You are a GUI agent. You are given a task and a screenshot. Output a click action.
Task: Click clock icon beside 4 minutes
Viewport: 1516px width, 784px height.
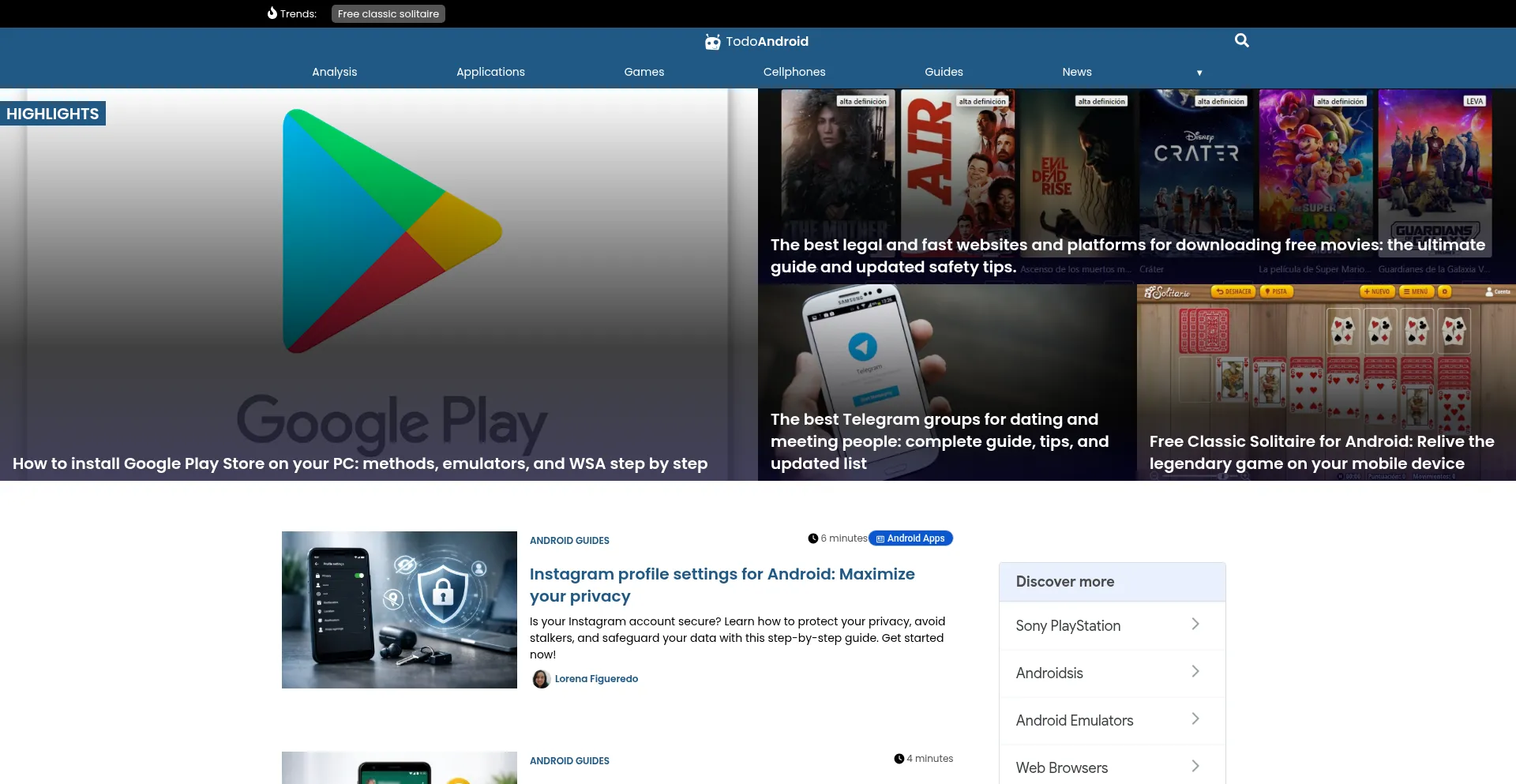899,759
